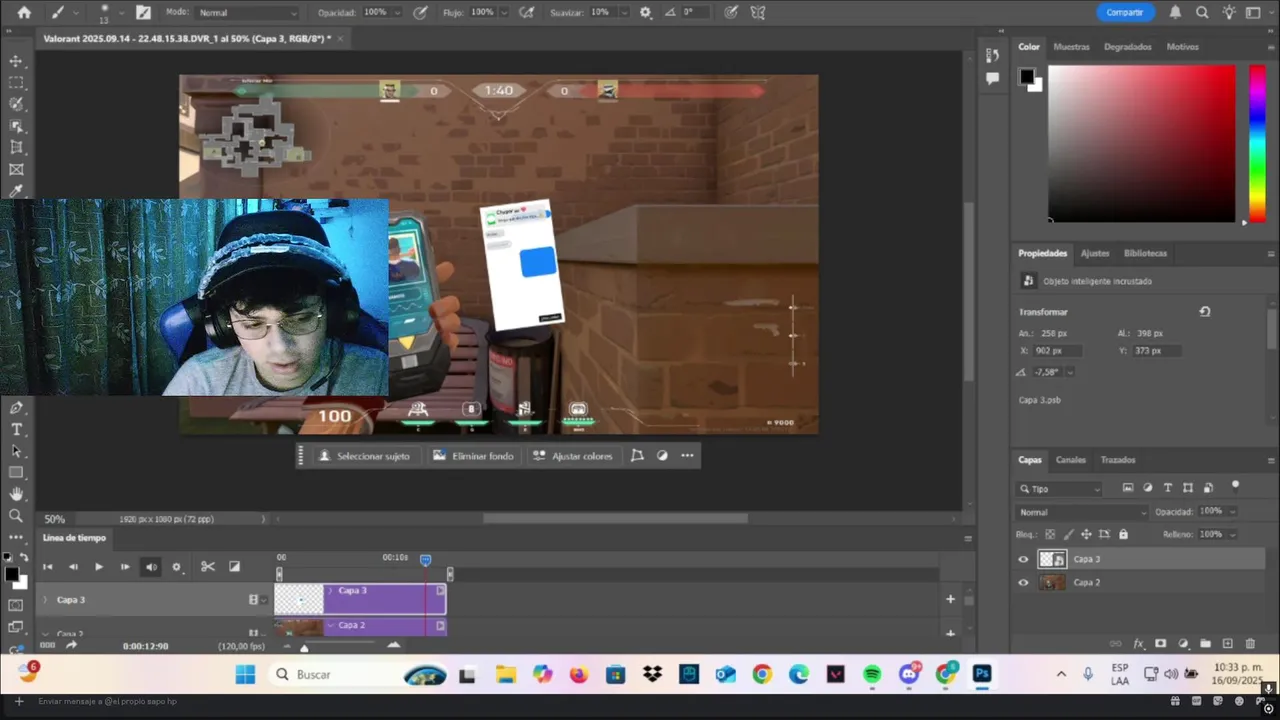Open layer Relleno dropdown
The image size is (1280, 720).
pyautogui.click(x=1232, y=535)
